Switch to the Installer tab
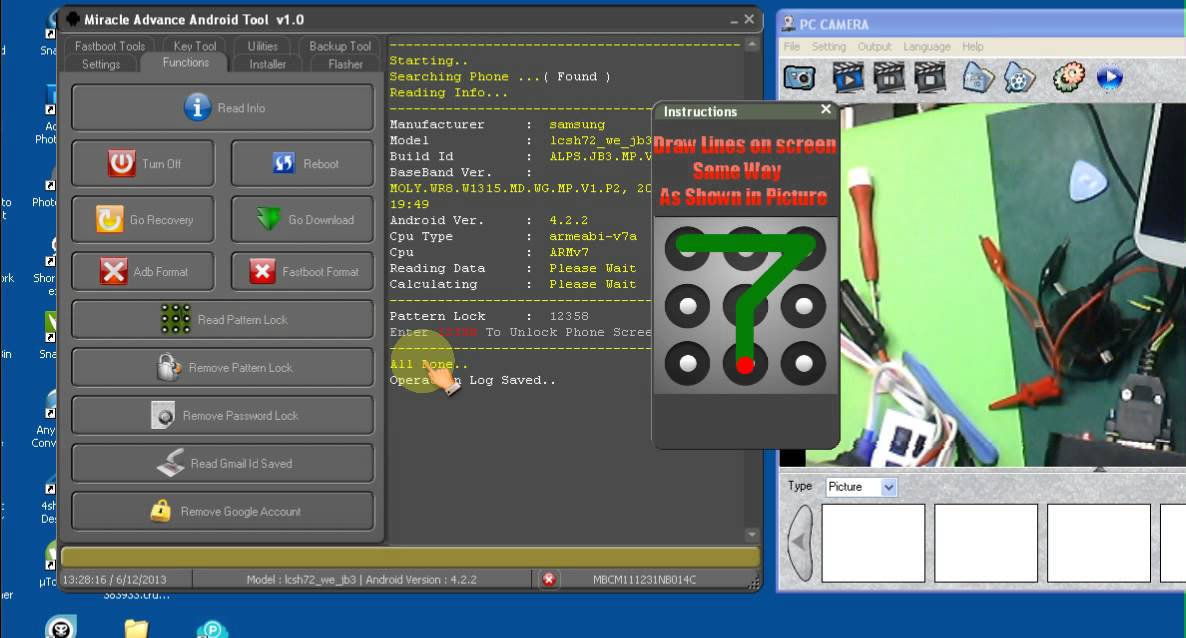Screen dimensions: 1186x638 click(268, 64)
